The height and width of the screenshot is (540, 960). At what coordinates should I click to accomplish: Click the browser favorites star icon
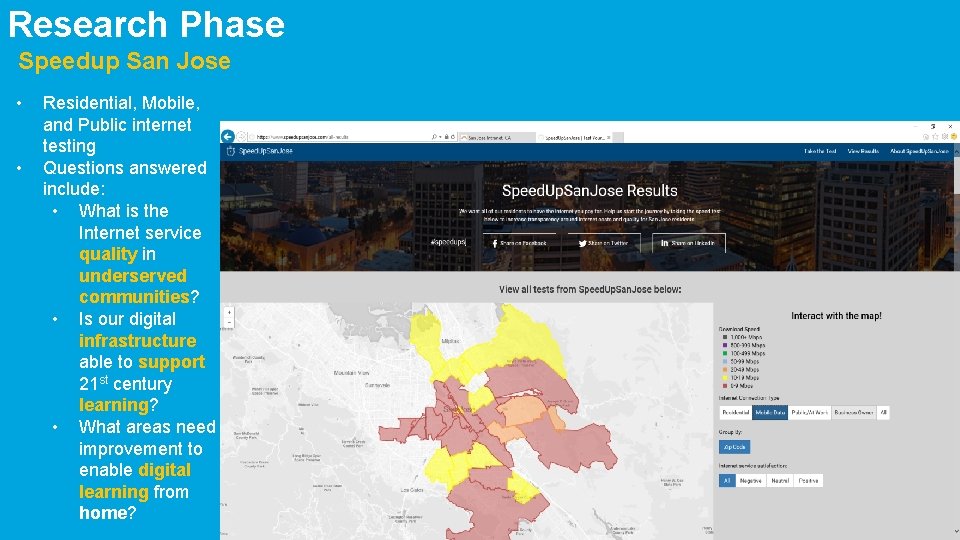tap(935, 137)
